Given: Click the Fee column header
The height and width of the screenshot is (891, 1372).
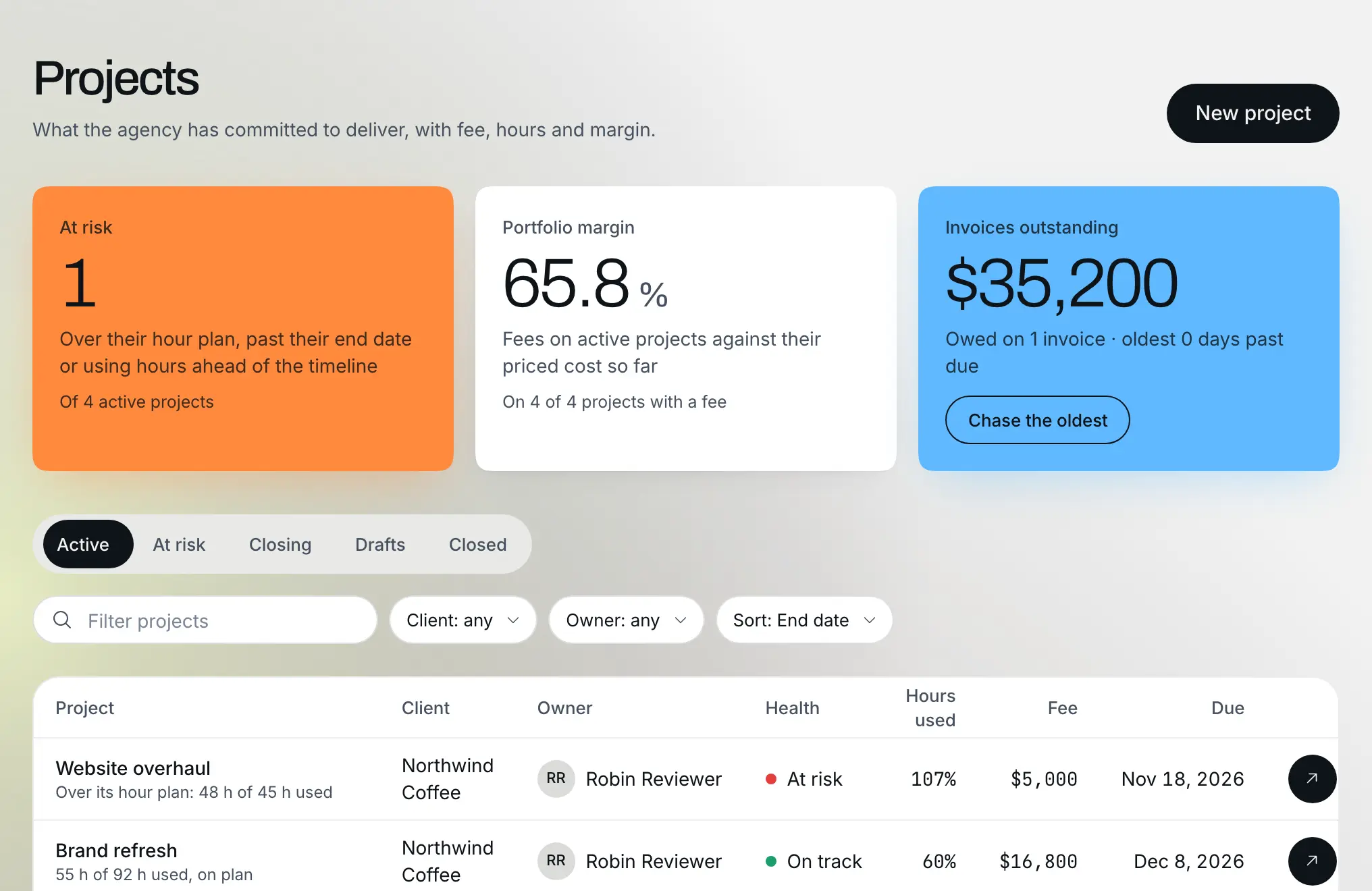Looking at the screenshot, I should 1062,707.
